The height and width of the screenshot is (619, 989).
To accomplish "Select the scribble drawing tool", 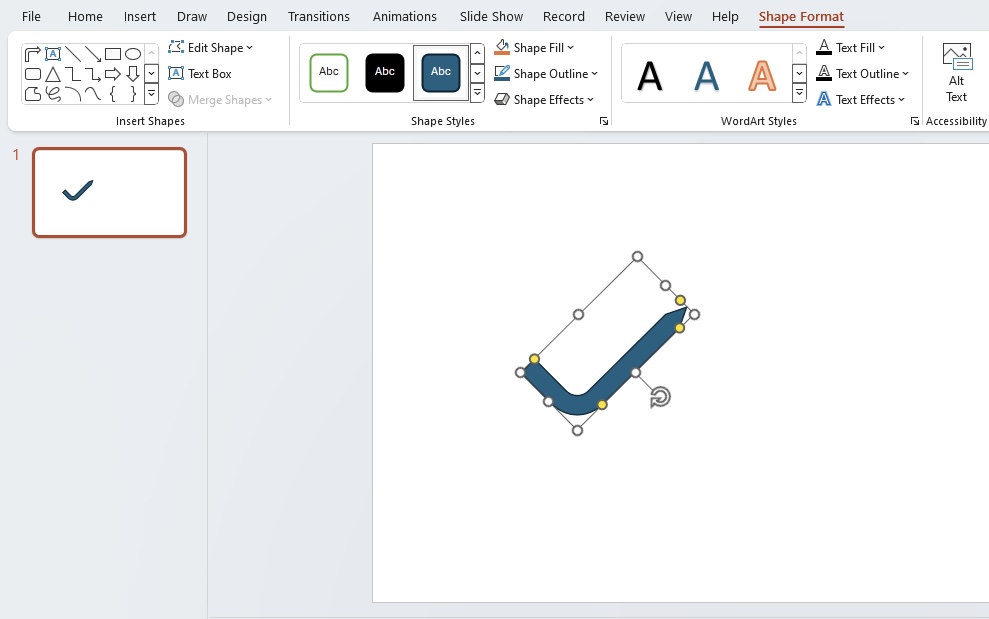I will coord(53,94).
